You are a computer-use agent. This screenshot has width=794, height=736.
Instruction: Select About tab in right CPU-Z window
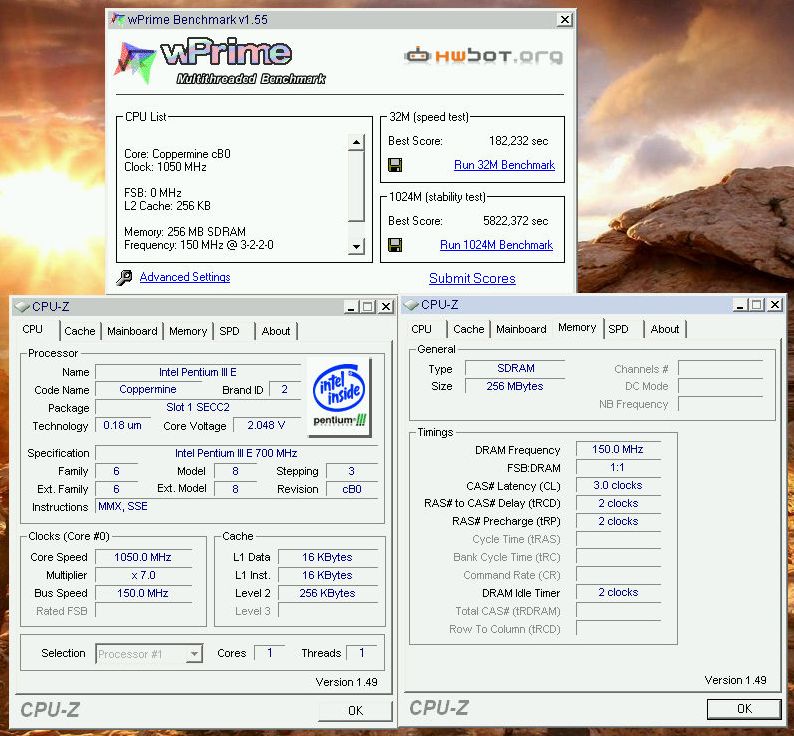(x=665, y=329)
